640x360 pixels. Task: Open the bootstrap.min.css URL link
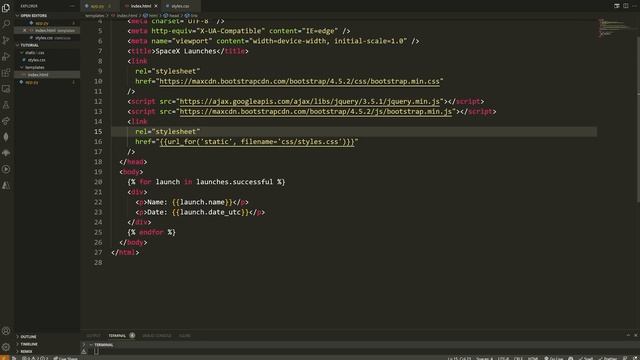300,81
